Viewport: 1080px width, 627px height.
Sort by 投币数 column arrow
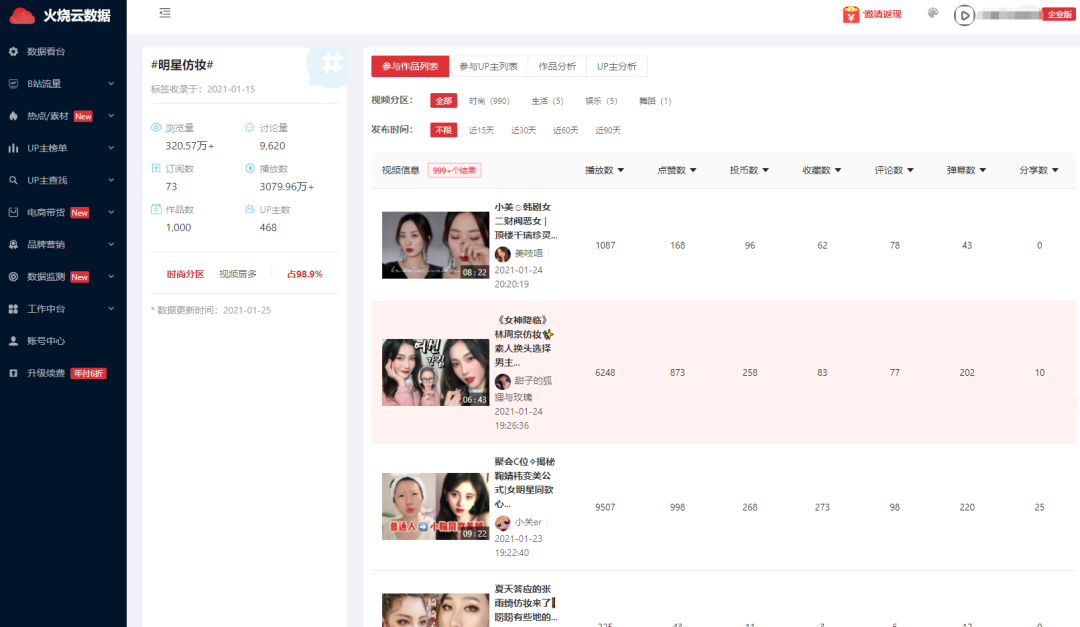(x=765, y=170)
